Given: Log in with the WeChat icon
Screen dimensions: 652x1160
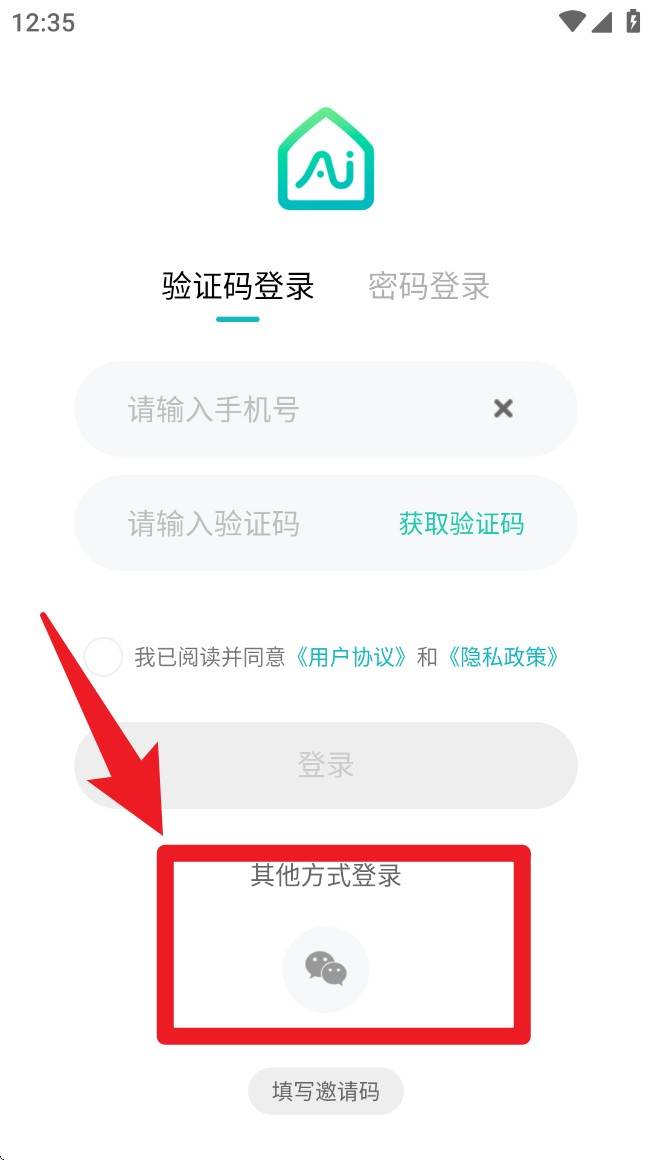Looking at the screenshot, I should 326,969.
